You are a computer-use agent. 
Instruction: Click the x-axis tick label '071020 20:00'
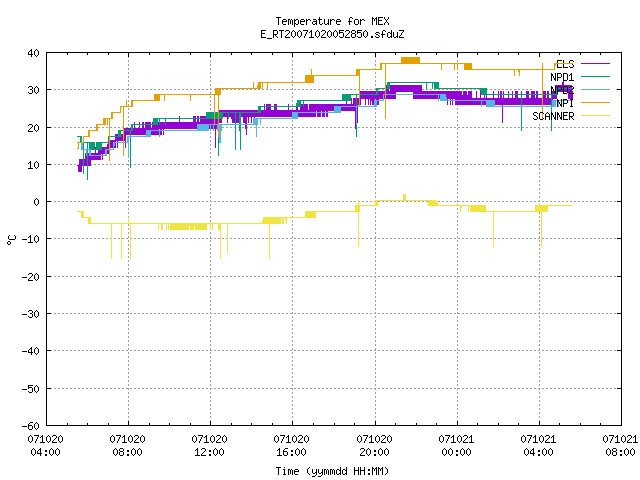[374, 446]
